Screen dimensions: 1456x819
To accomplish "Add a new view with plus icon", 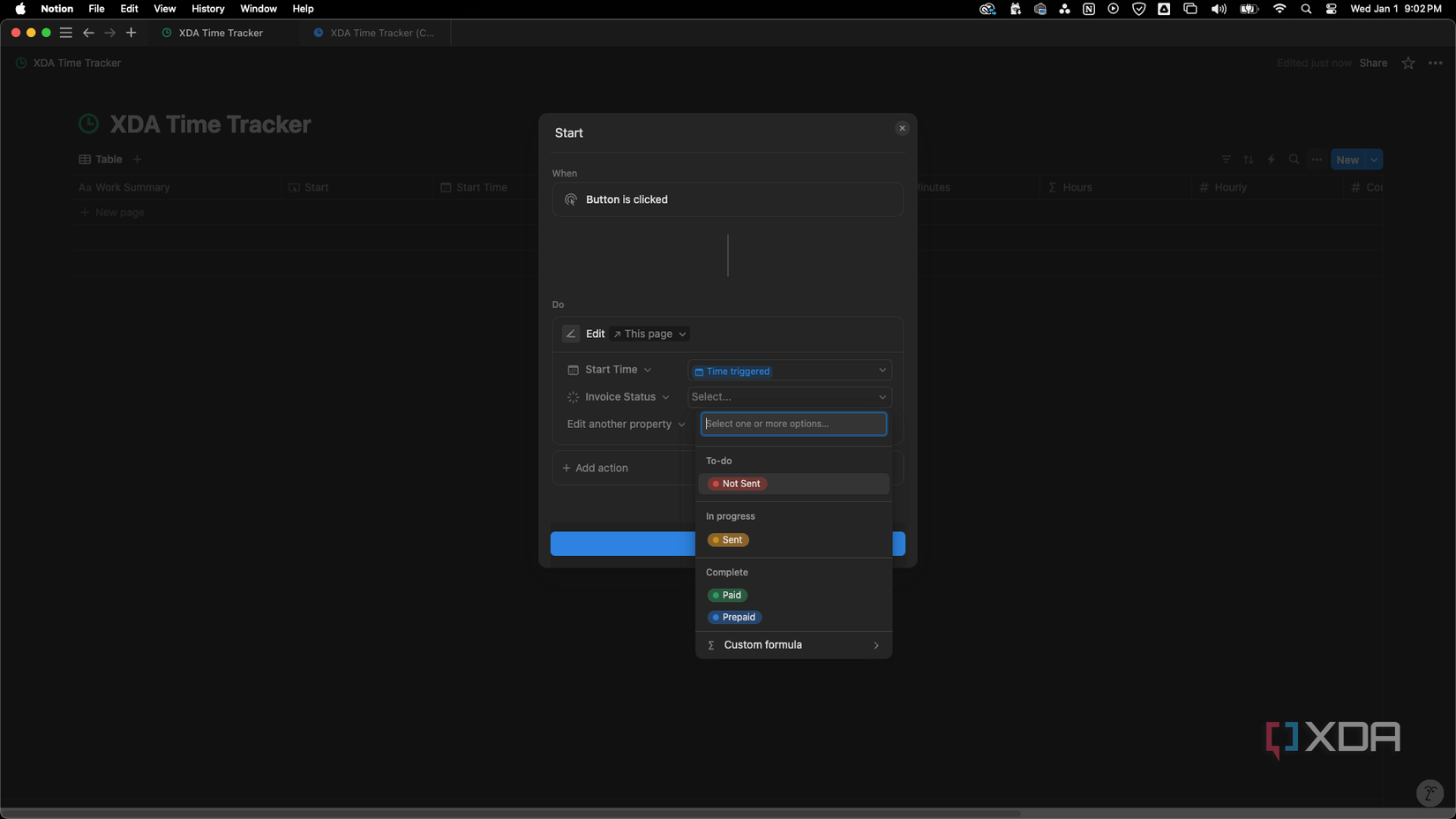I will click(x=137, y=160).
